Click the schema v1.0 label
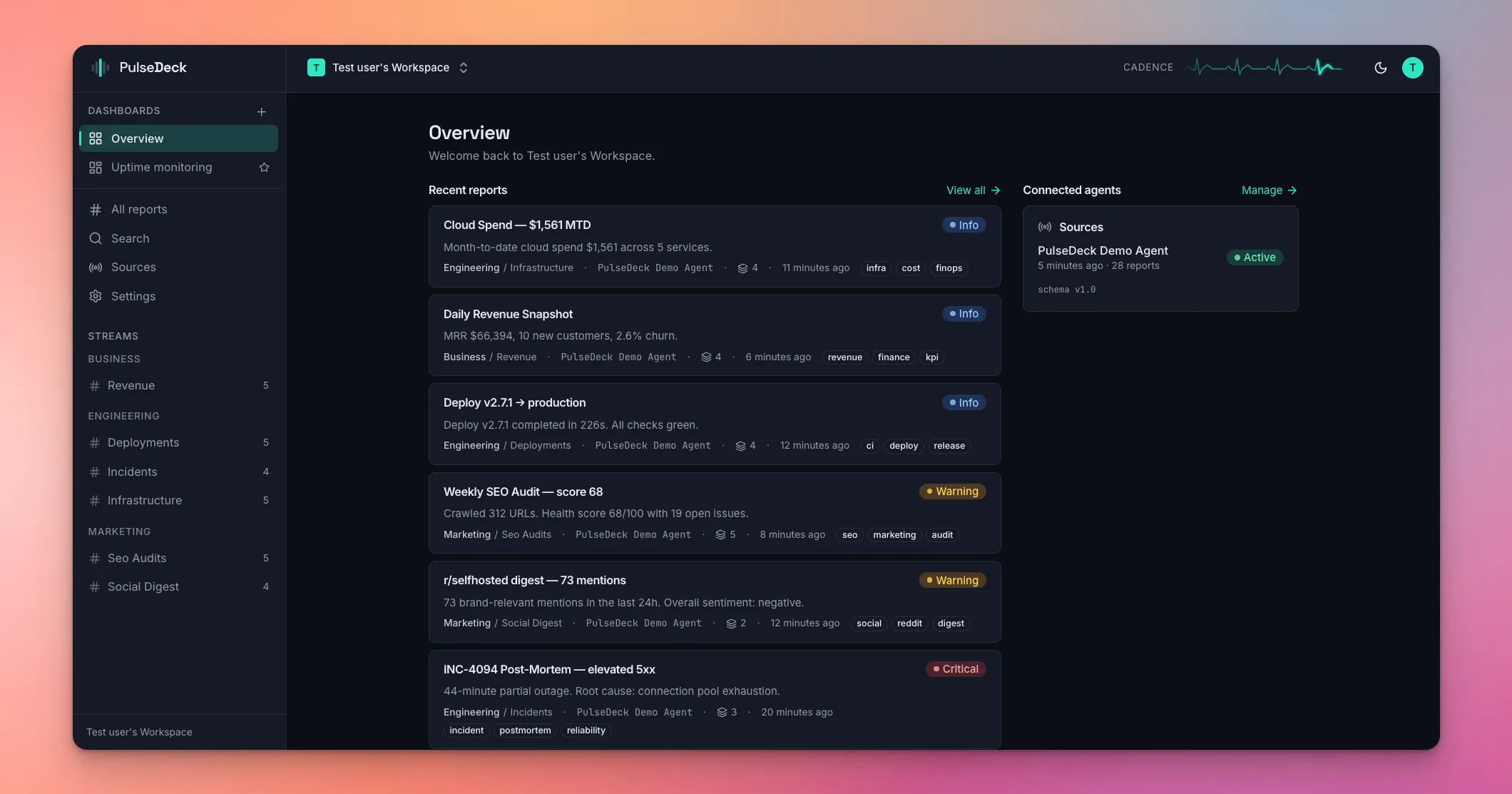This screenshot has height=794, width=1512. [x=1066, y=290]
